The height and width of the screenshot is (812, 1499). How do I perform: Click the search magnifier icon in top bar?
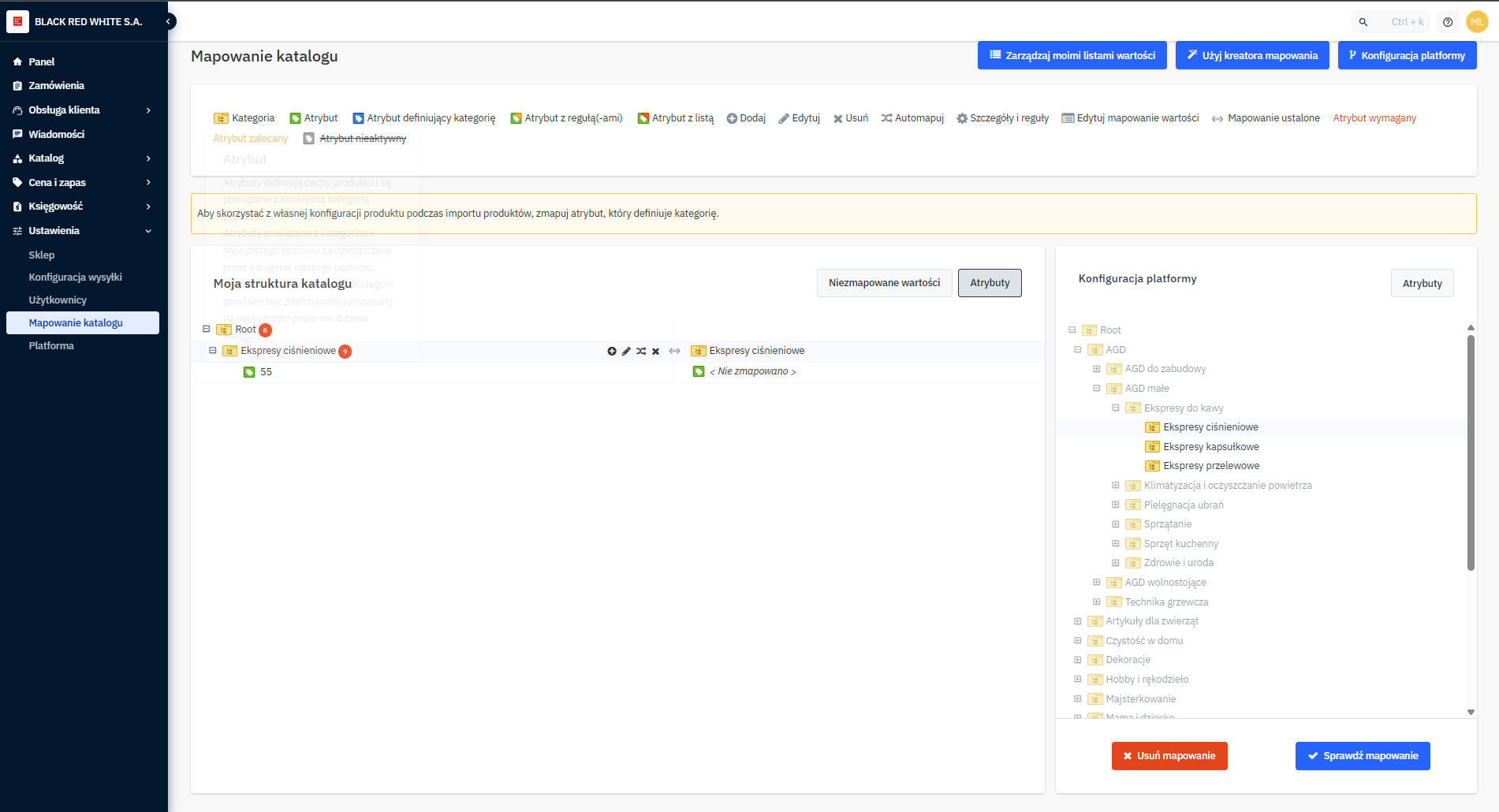(x=1363, y=22)
